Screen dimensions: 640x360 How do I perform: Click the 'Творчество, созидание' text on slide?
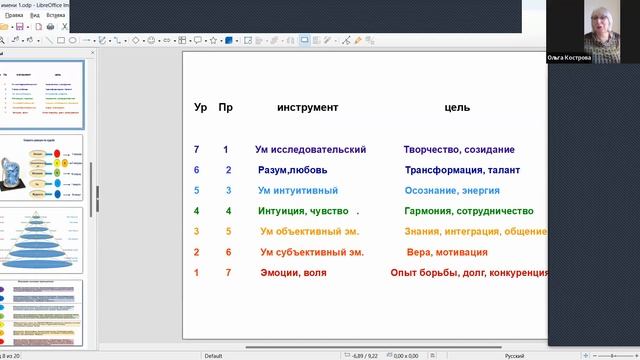pos(459,149)
